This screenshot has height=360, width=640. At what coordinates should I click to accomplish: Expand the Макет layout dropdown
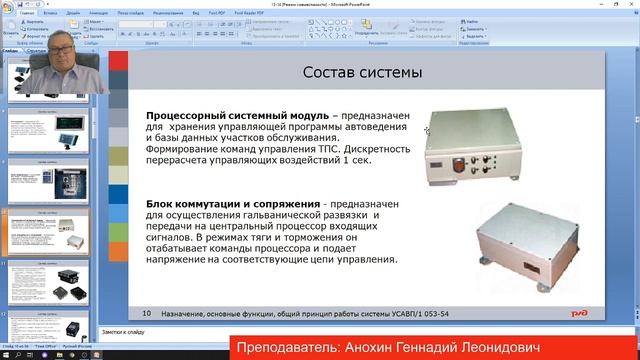click(93, 22)
